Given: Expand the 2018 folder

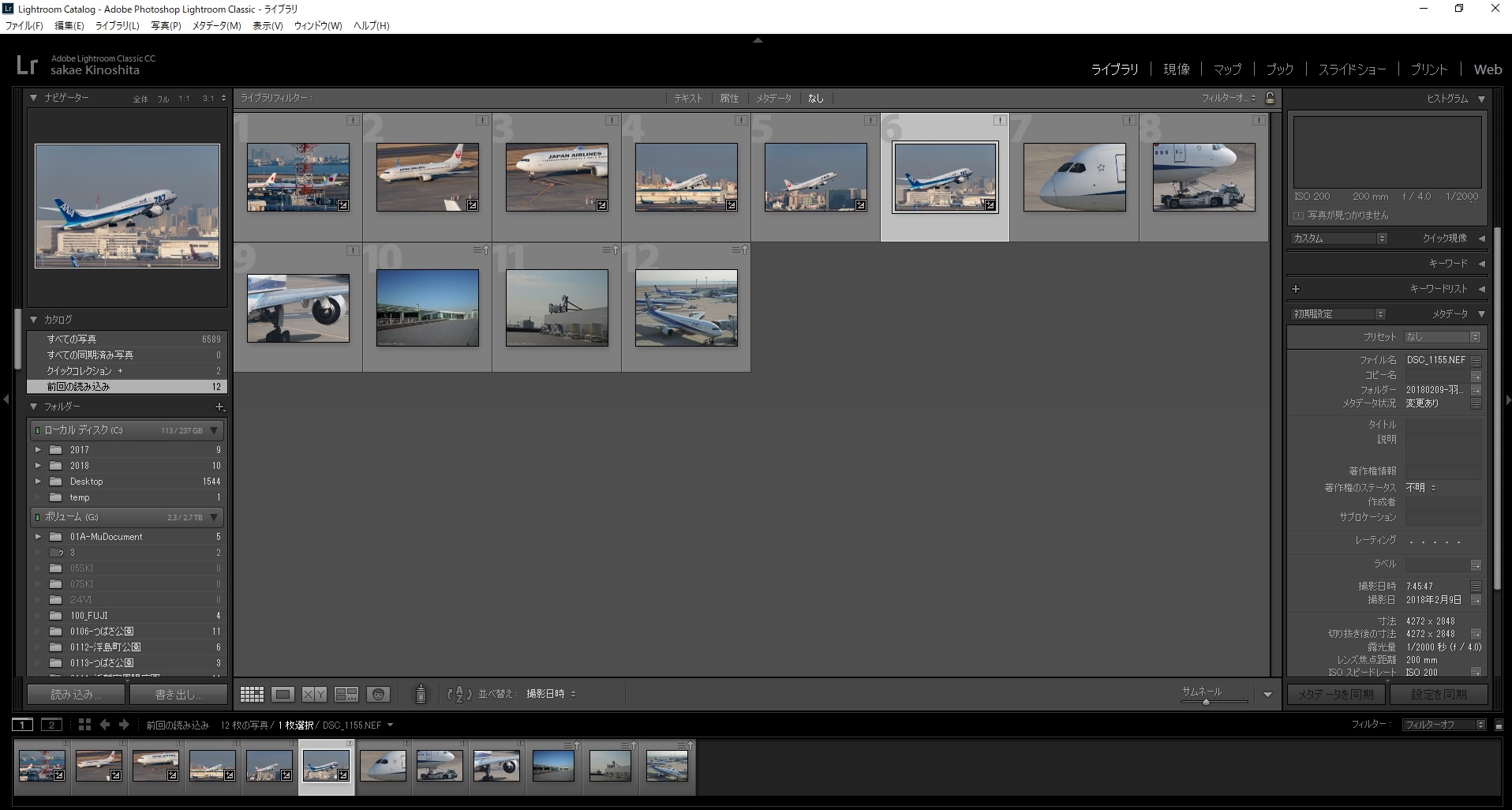Looking at the screenshot, I should click(x=38, y=466).
